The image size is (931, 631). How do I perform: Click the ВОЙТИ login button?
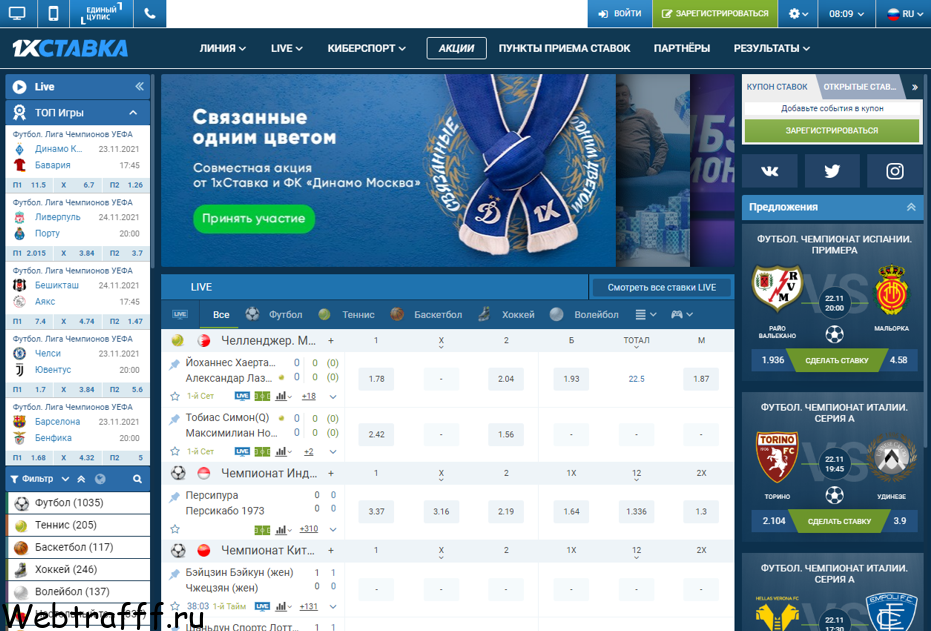click(619, 14)
